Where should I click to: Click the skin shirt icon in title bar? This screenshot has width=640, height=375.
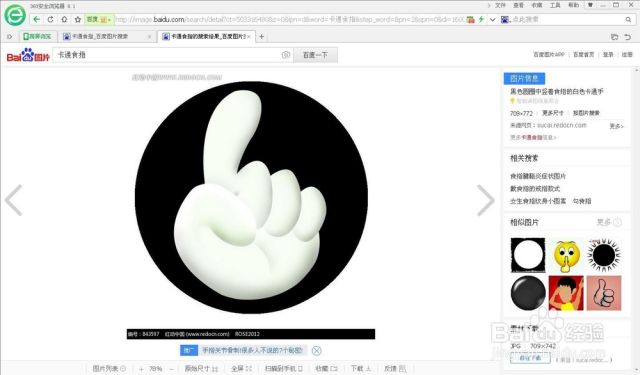coord(590,5)
